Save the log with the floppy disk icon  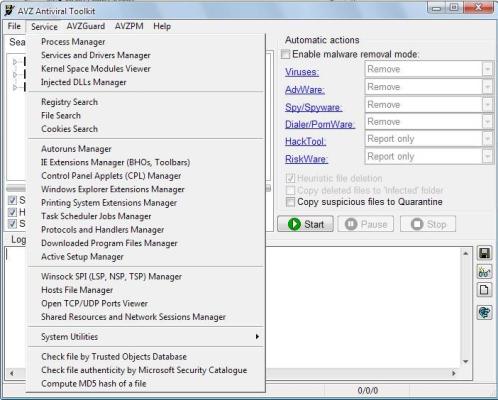(x=484, y=253)
